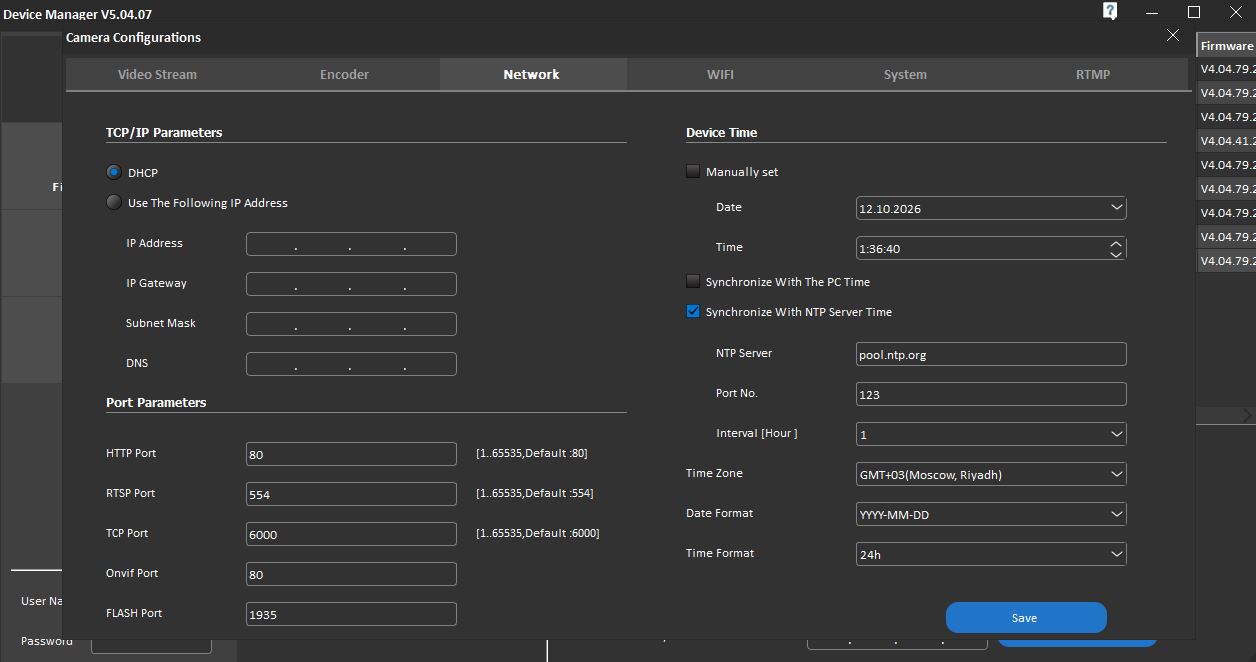This screenshot has height=662, width=1256.
Task: Switch to the Video Stream tab
Action: point(157,74)
